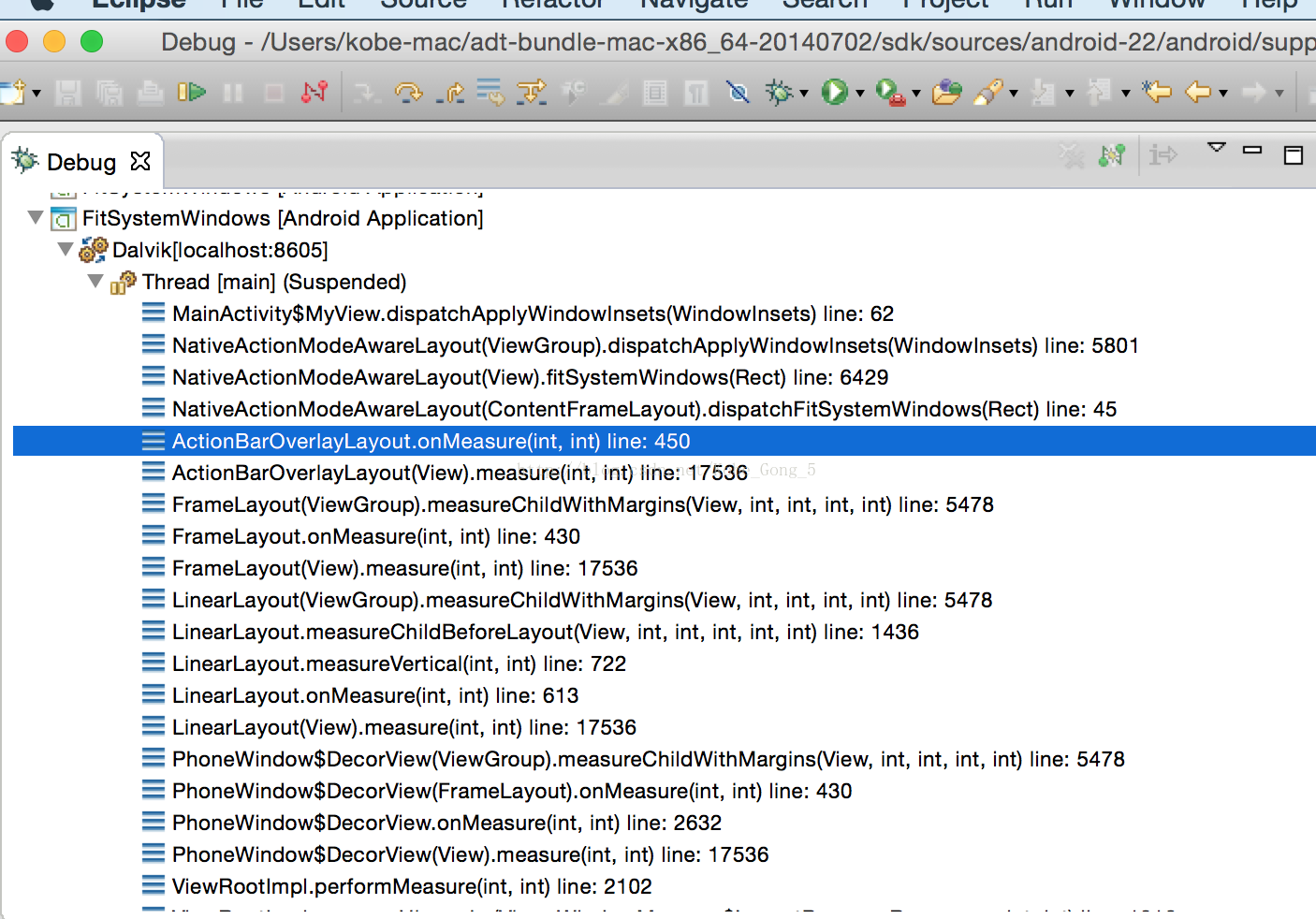
Task: Click the Suspend (pause) icon
Action: tap(232, 92)
